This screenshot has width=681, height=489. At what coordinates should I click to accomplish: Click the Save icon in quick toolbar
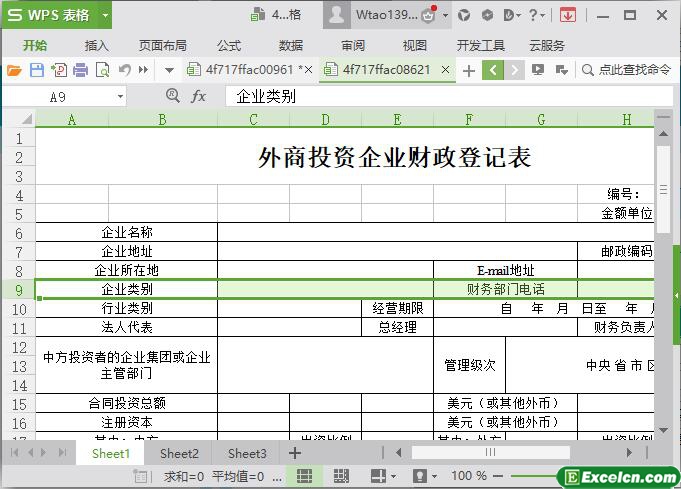(x=37, y=70)
